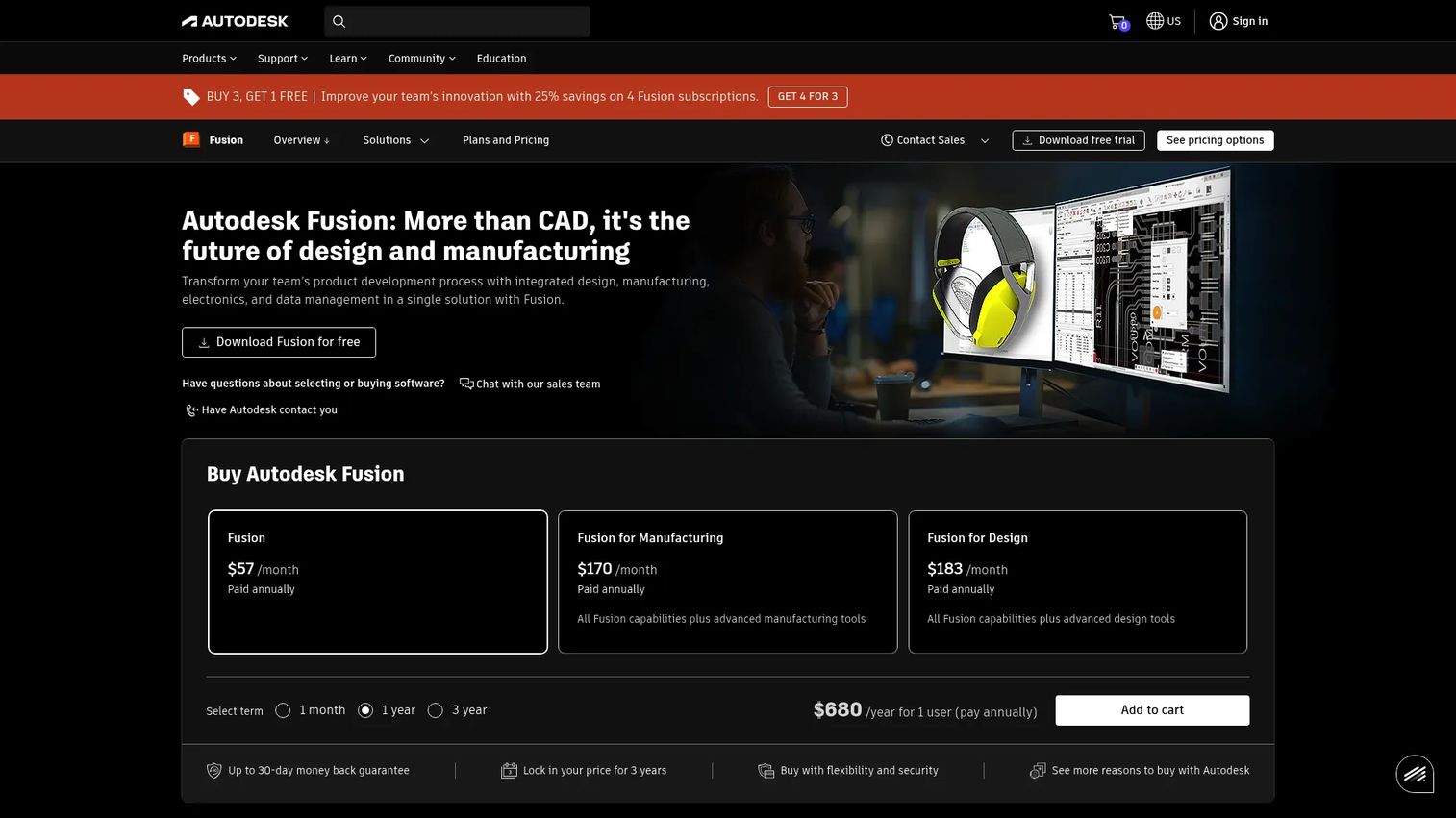Click the phone contact icon
The height and width of the screenshot is (818, 1456).
(191, 410)
